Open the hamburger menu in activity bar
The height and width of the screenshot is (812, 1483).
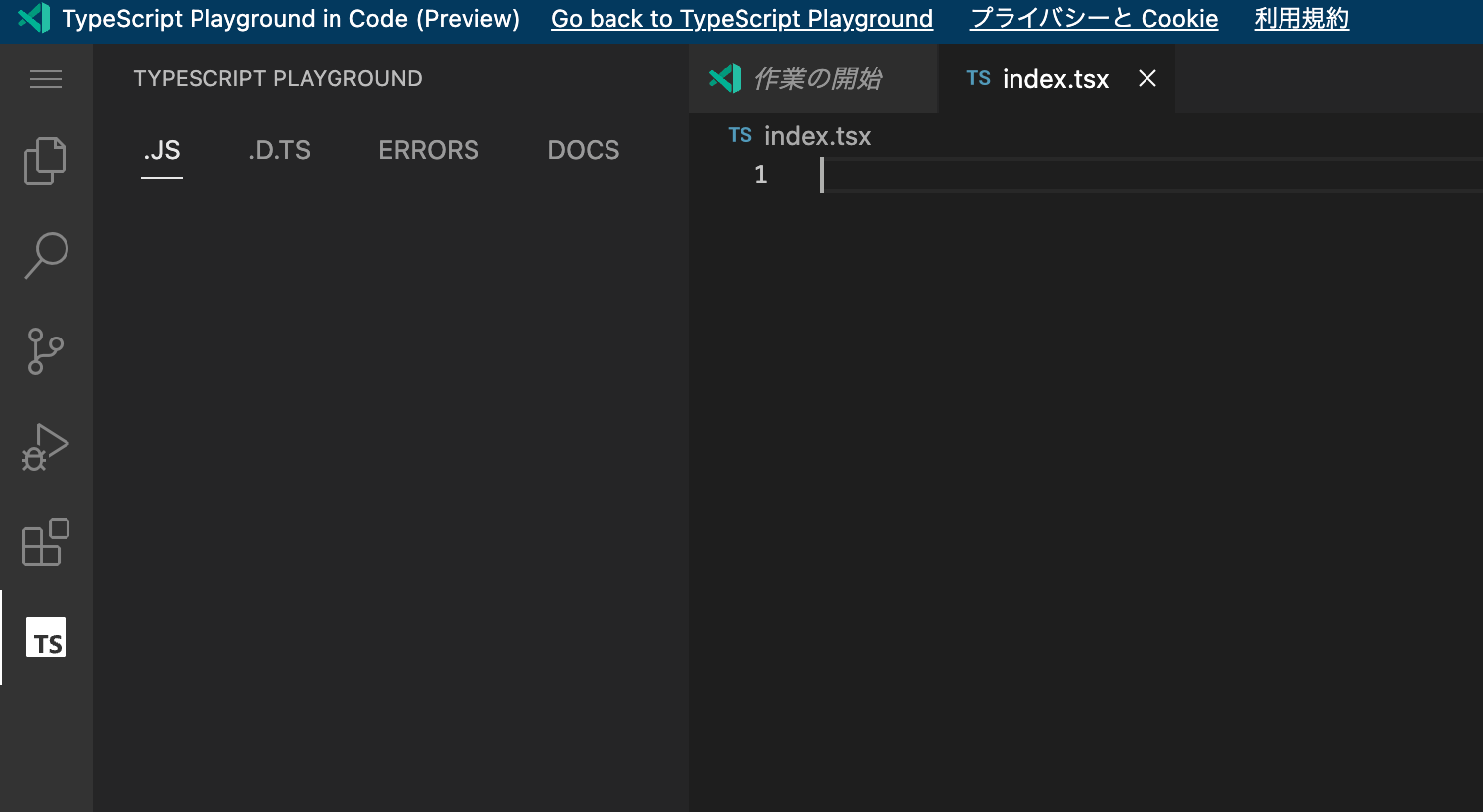(46, 79)
